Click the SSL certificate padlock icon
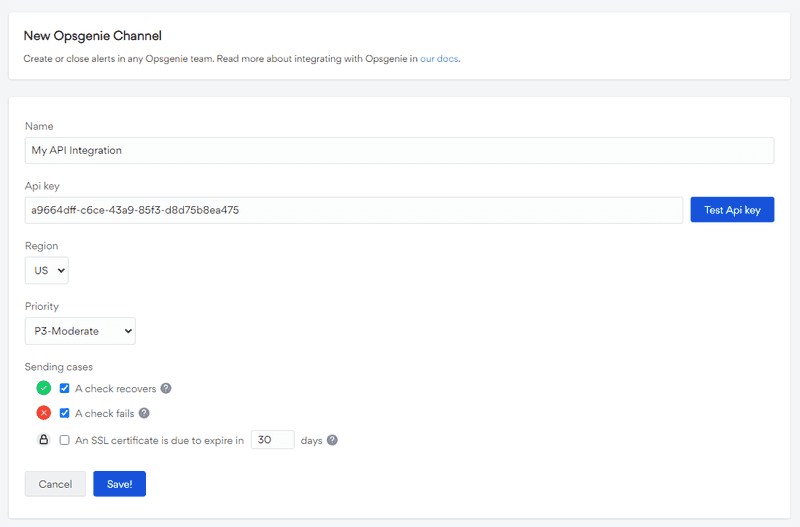Viewport: 800px width, 527px height. (x=44, y=439)
